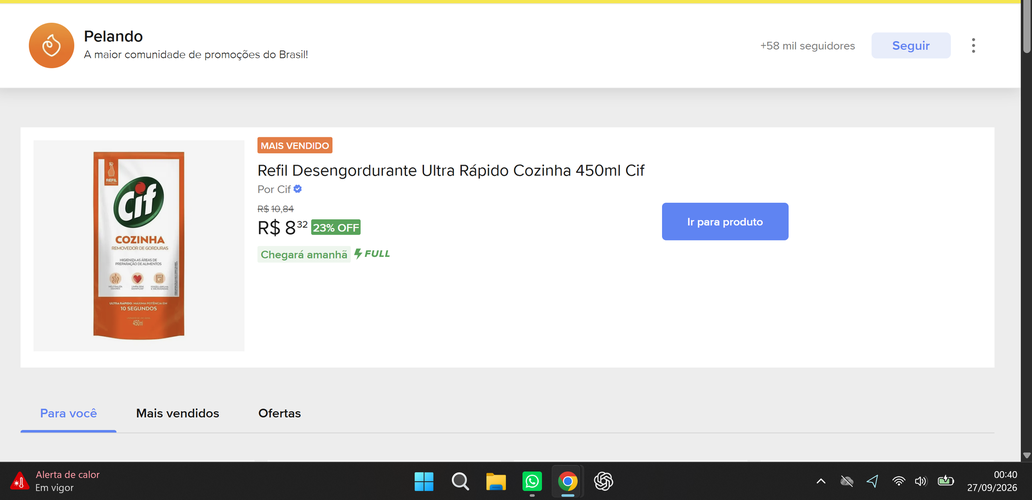The width and height of the screenshot is (1032, 500).
Task: Switch to the Mais vendidos tab
Action: click(178, 414)
